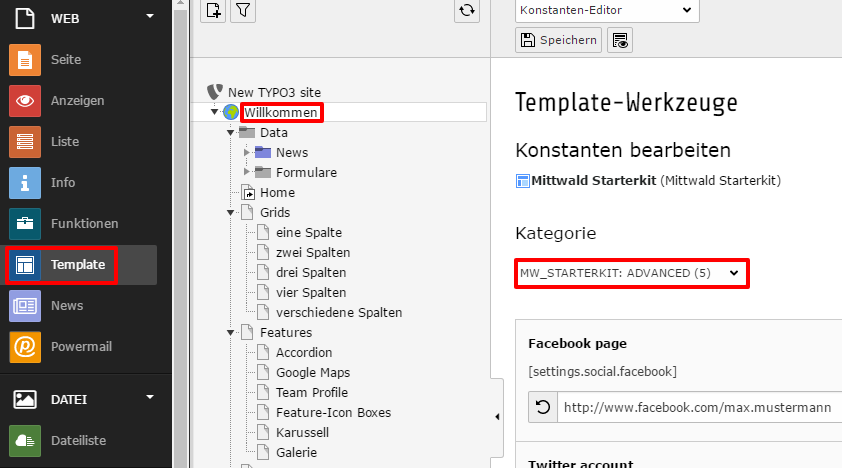The image size is (842, 468).
Task: Click the Mittwald Starterkit template name
Action: (593, 180)
